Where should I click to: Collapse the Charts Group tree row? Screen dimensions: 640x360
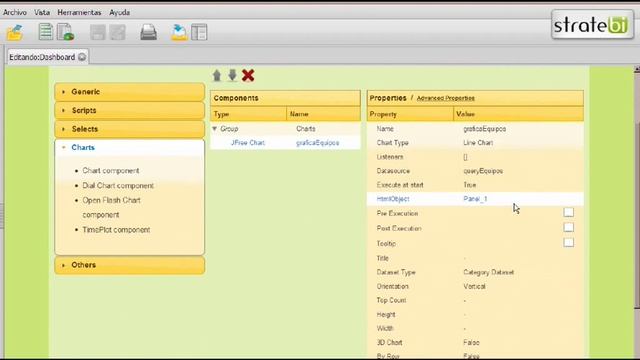(x=215, y=129)
